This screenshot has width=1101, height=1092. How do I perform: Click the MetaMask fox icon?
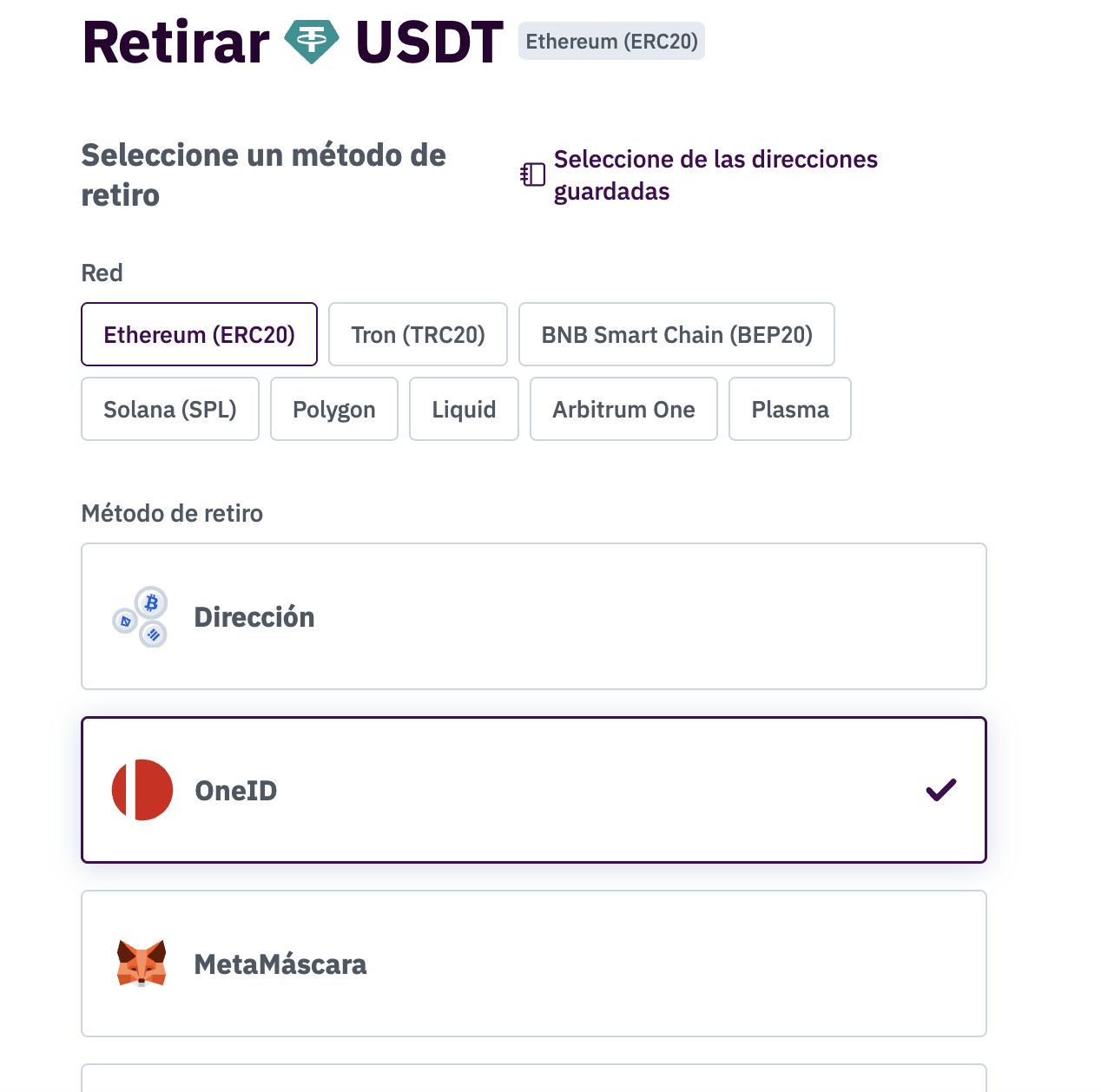(x=142, y=964)
